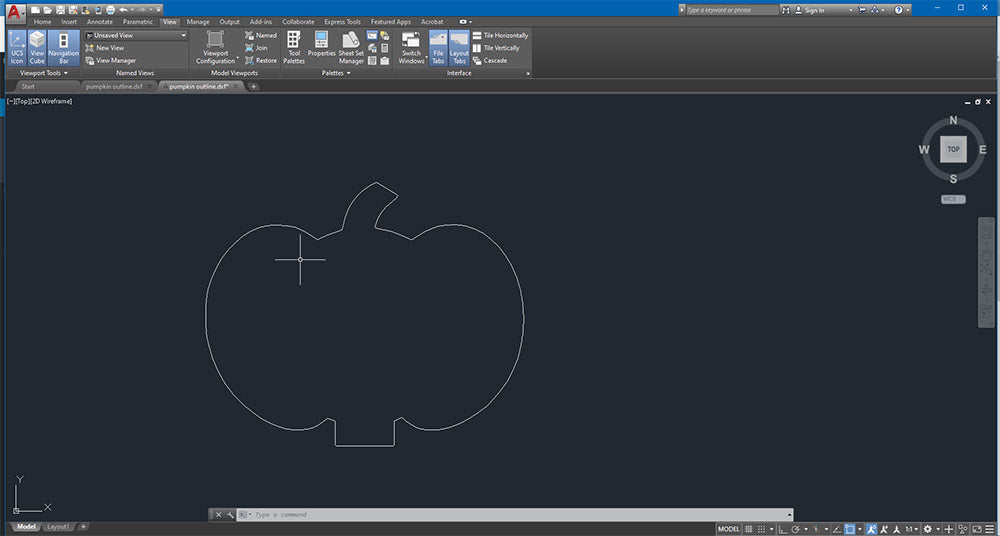The width and height of the screenshot is (1000, 536).
Task: Click the grid display icon in status bar
Action: tap(750, 529)
